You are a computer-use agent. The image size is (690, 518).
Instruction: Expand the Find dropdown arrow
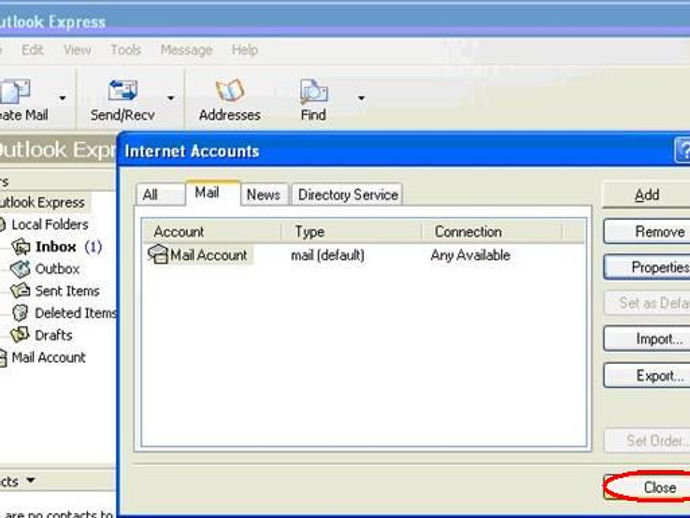(x=361, y=98)
